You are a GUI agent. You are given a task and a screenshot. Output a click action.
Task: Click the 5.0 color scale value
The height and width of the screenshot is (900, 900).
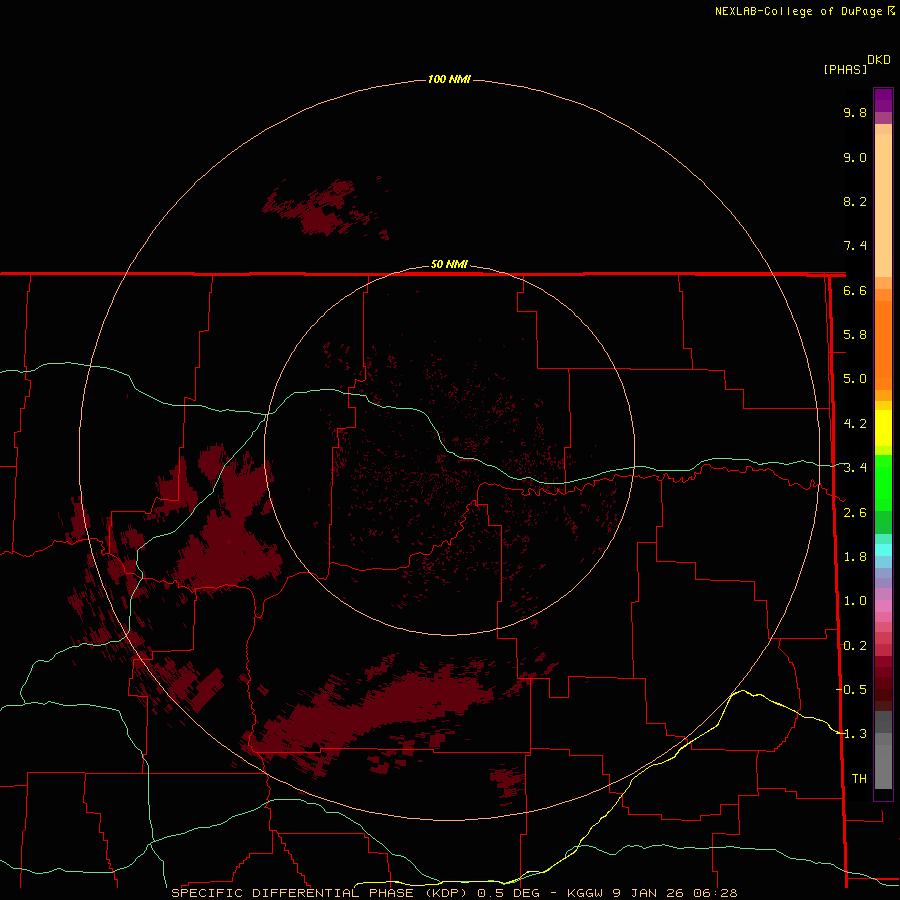855,379
